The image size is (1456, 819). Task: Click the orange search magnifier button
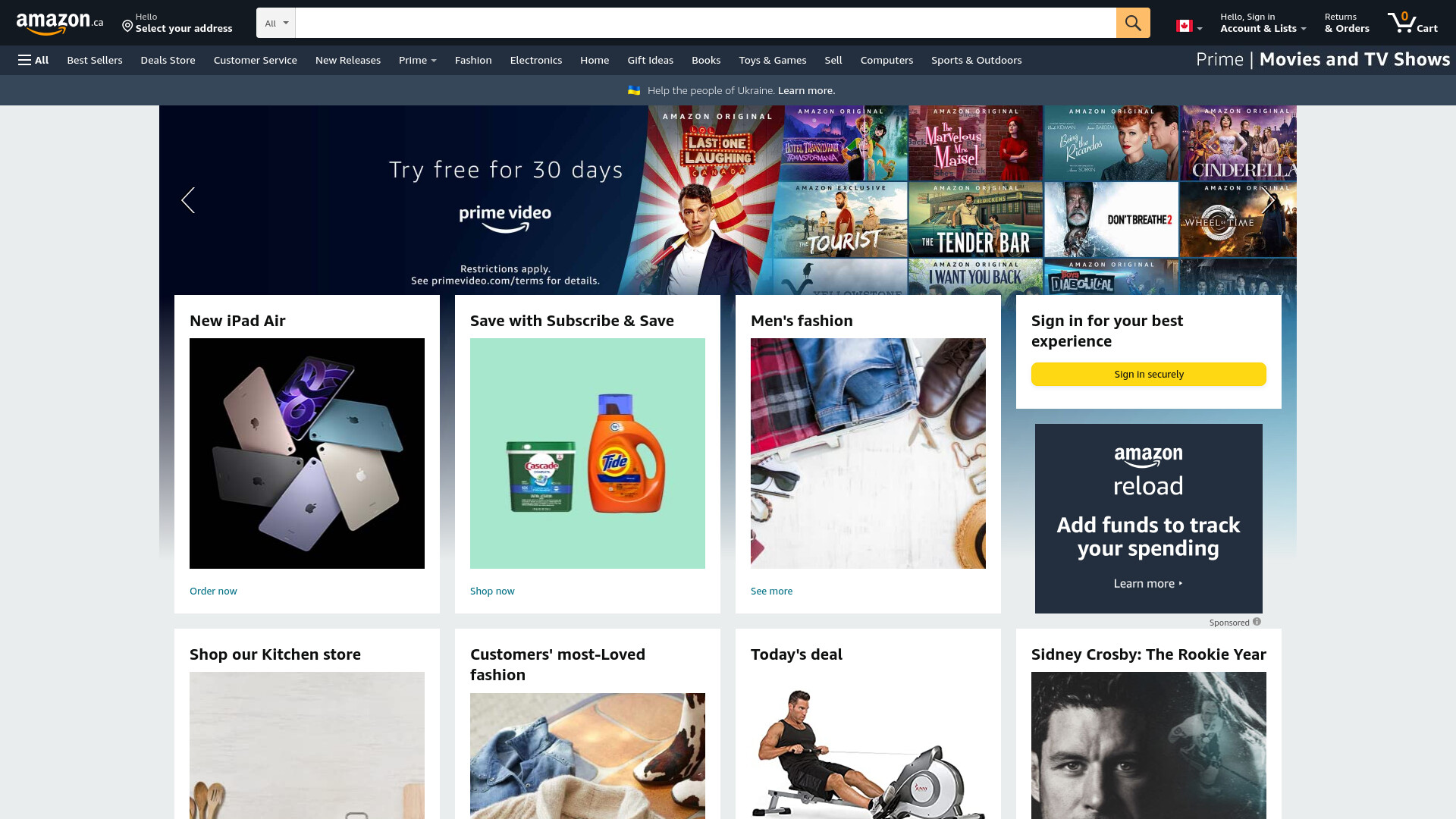click(1133, 23)
